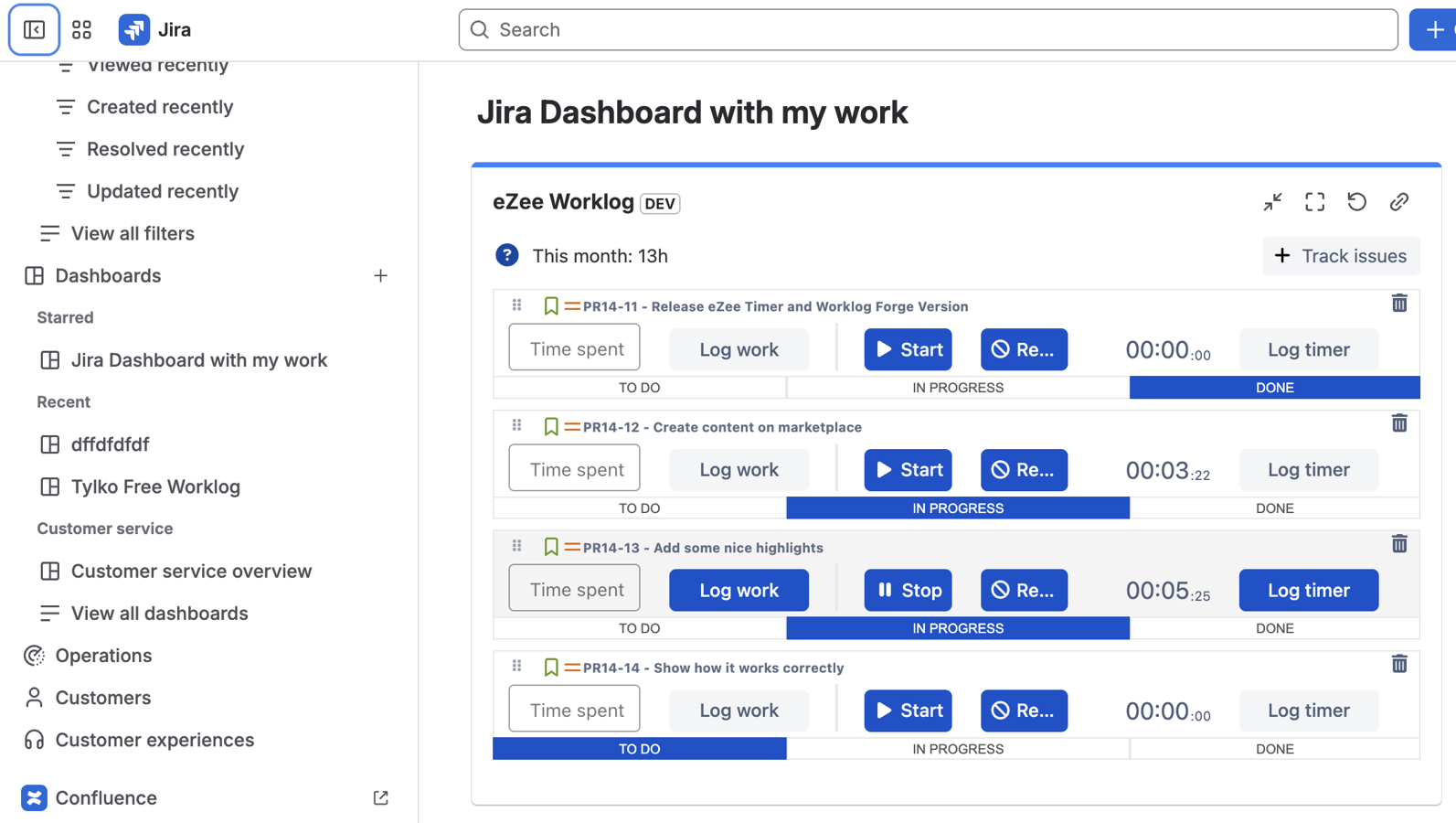The image size is (1456, 823).
Task: Click the drag handle for PR14-12
Action: 517,425
